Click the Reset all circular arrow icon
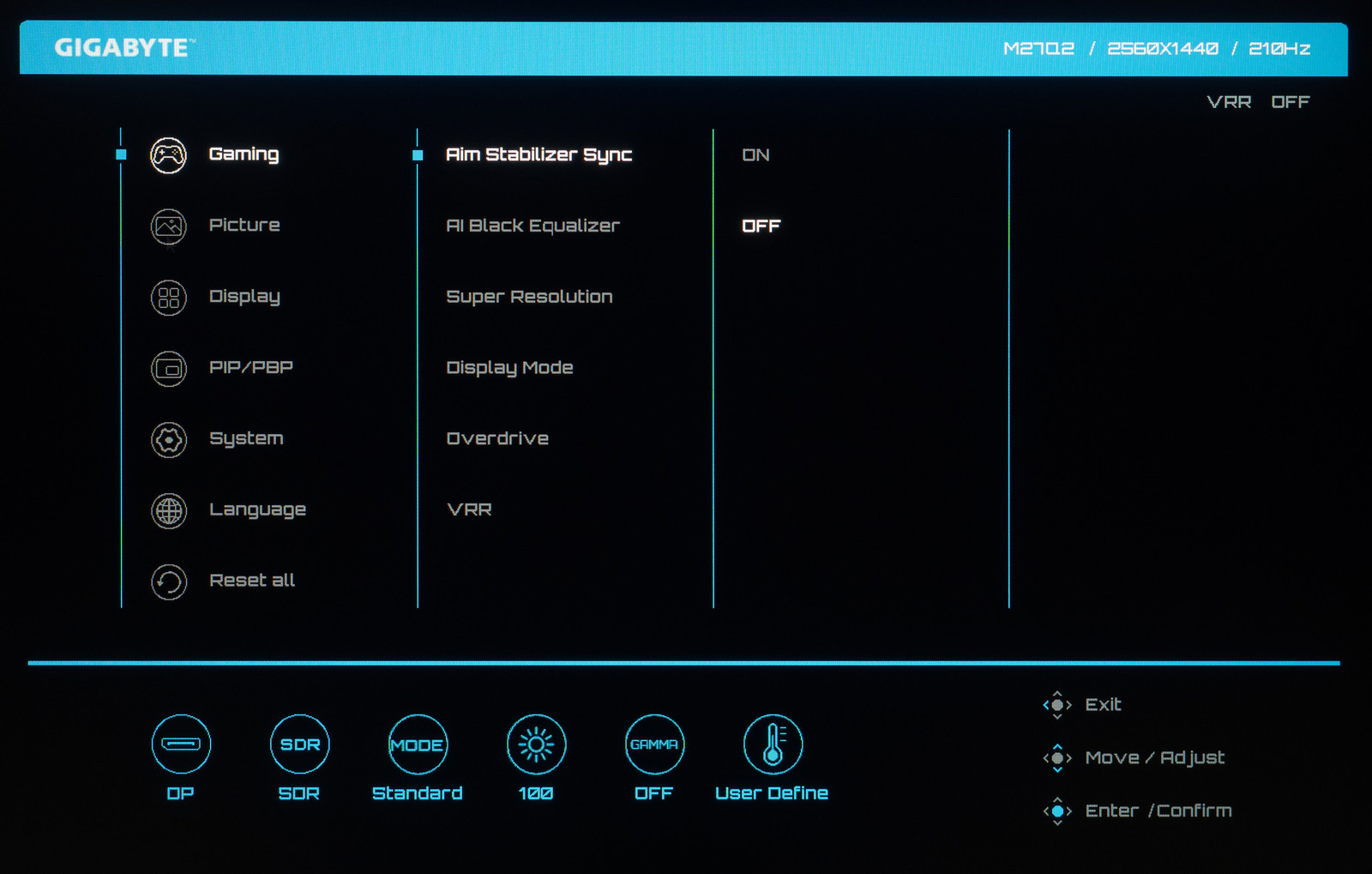The height and width of the screenshot is (874, 1372). 169,582
